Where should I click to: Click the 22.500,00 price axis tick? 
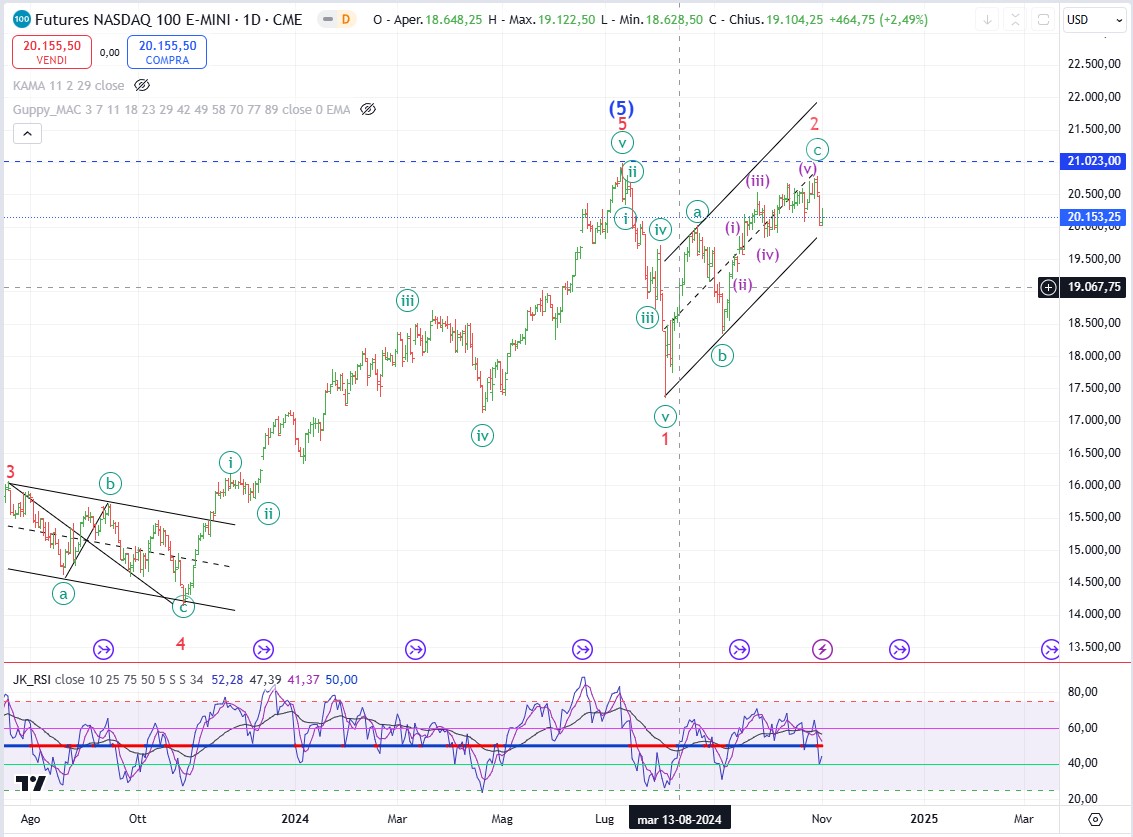point(1094,64)
